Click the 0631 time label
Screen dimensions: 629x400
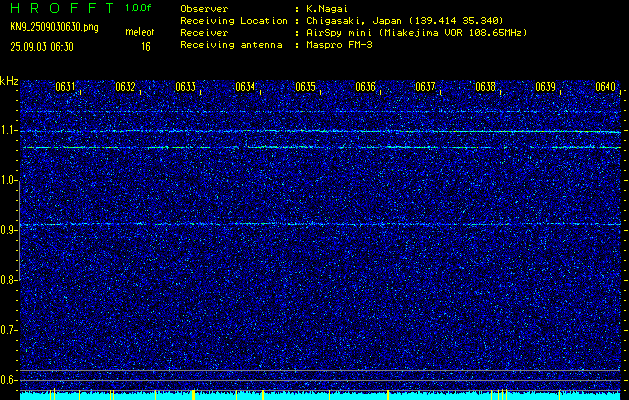pos(65,87)
